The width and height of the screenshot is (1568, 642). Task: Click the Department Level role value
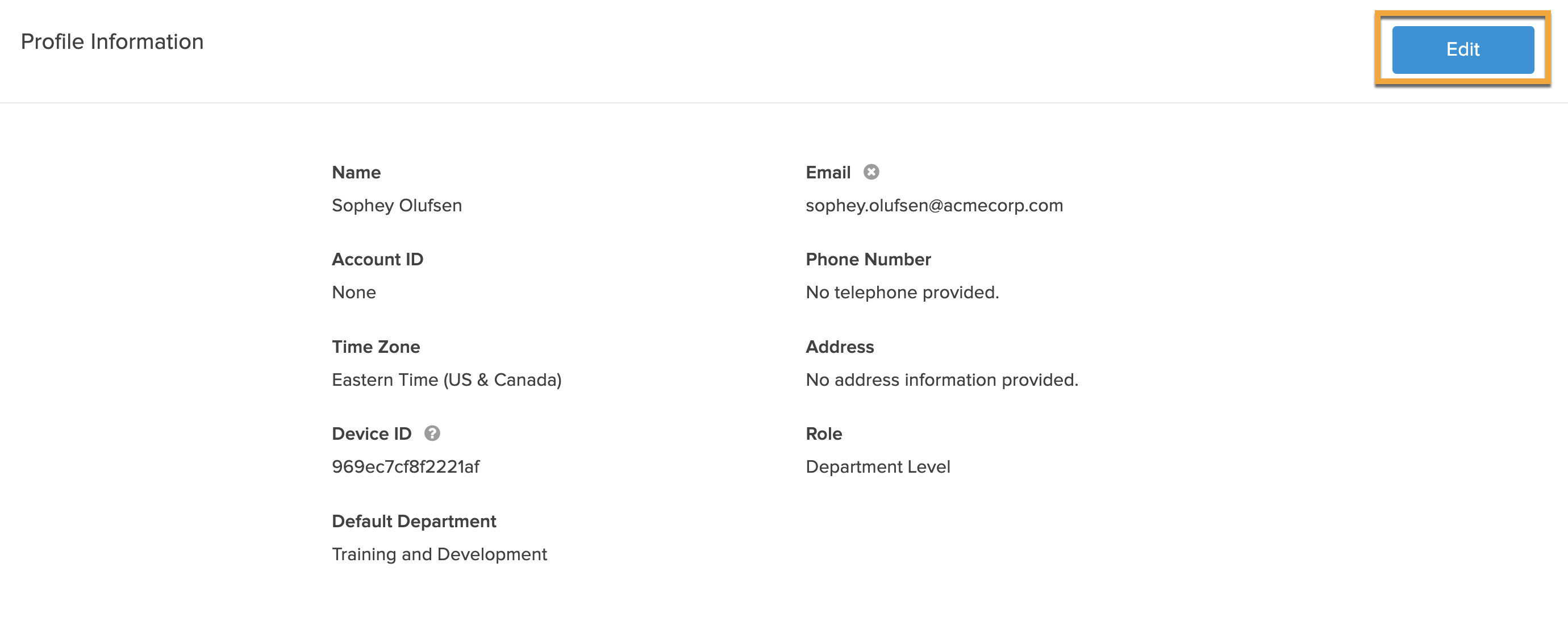pos(878,467)
